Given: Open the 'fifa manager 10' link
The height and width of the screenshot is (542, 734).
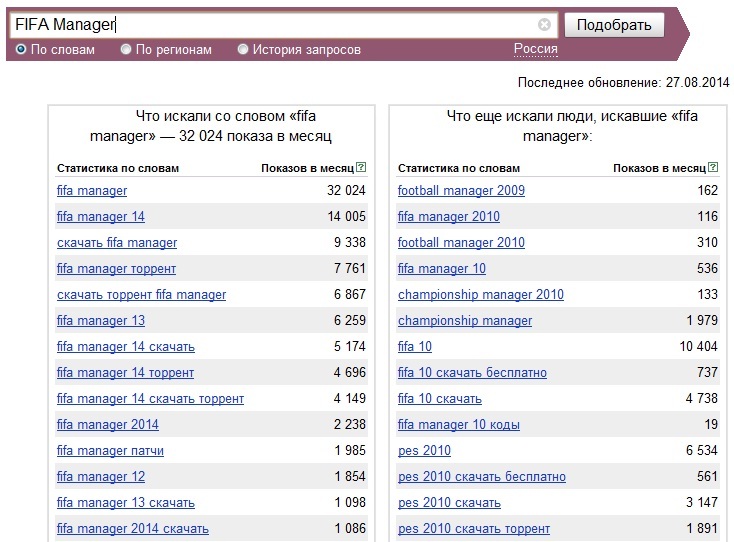Looking at the screenshot, I should tap(442, 269).
